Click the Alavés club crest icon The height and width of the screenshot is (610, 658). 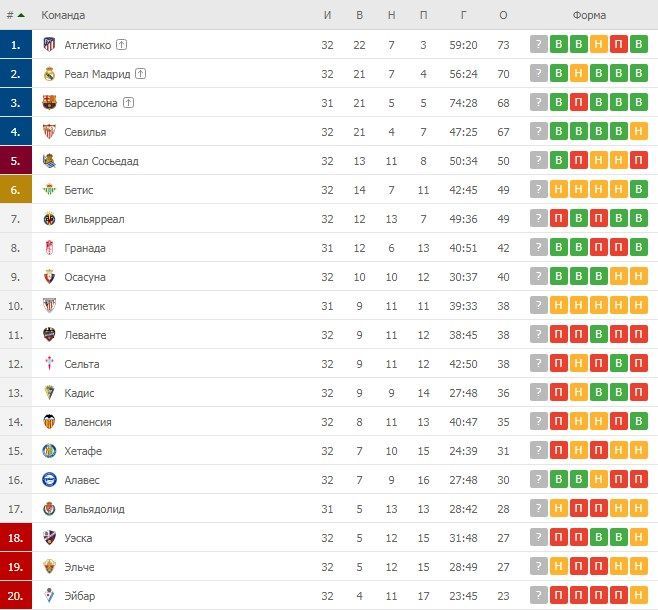pyautogui.click(x=48, y=480)
